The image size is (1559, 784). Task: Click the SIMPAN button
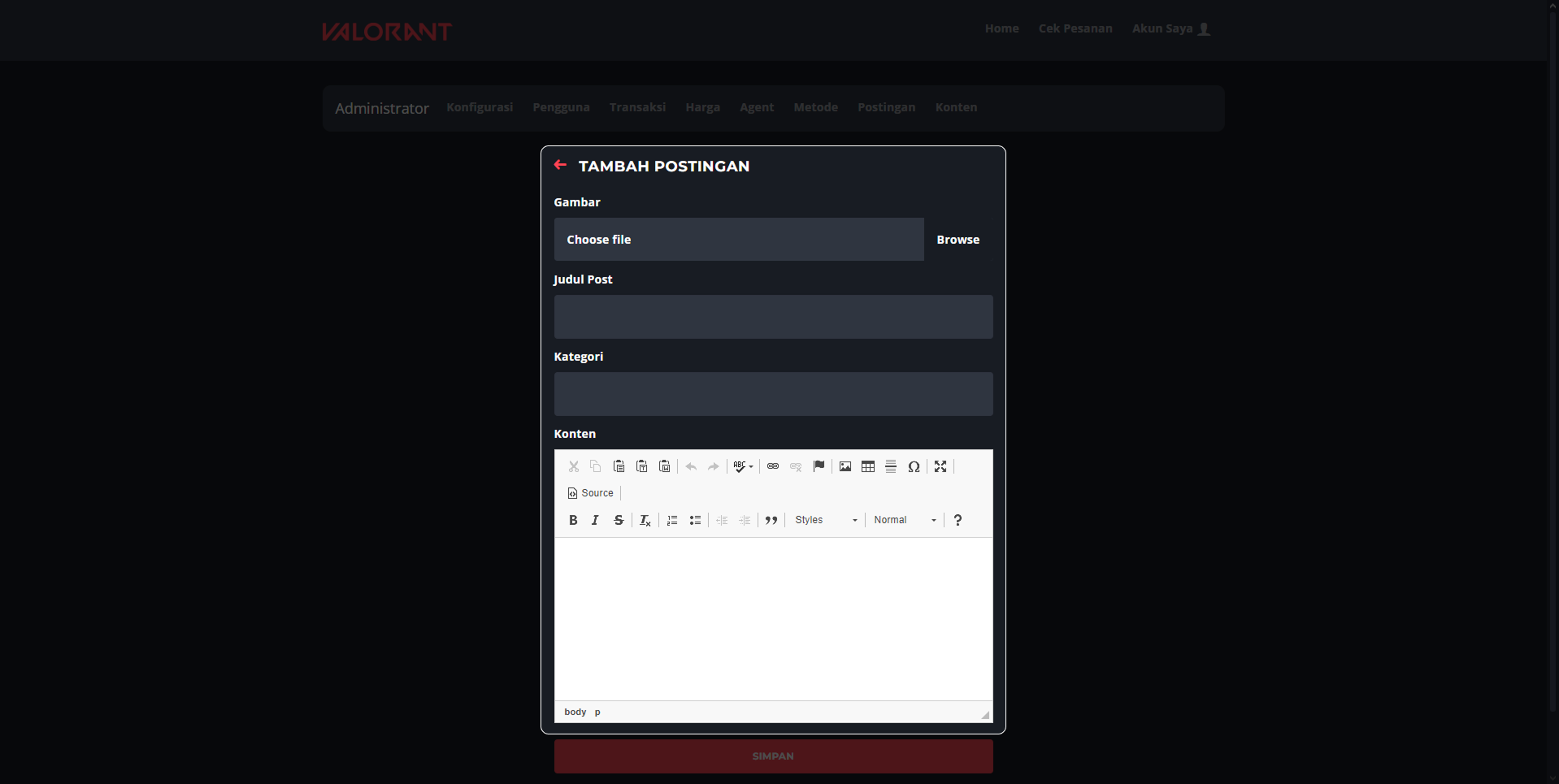773,756
